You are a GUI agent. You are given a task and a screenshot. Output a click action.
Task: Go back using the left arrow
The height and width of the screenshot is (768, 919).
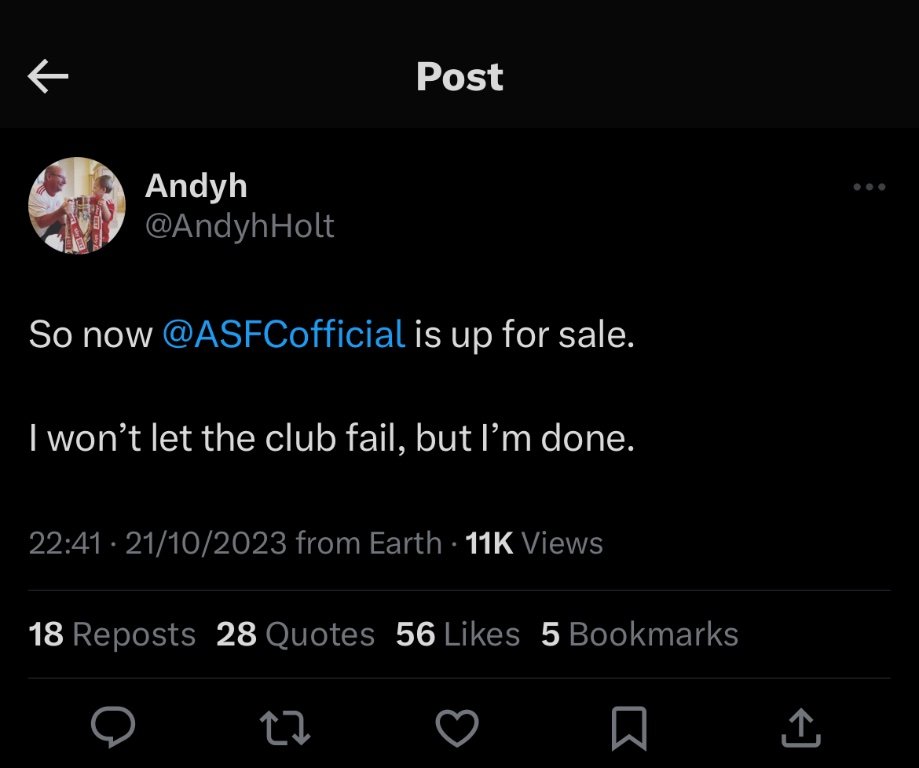pos(48,77)
